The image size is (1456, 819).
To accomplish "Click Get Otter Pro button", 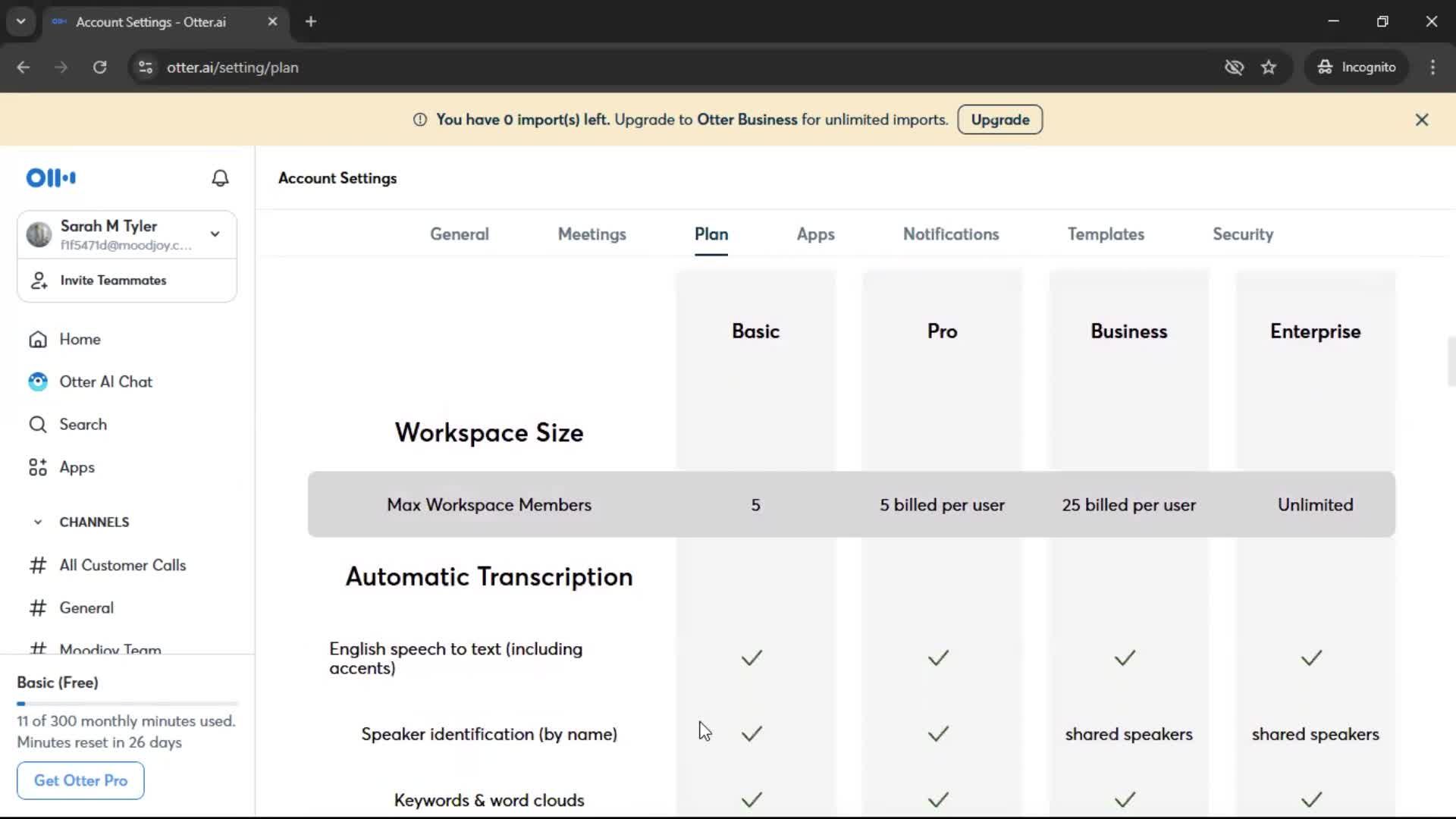I will 80,780.
